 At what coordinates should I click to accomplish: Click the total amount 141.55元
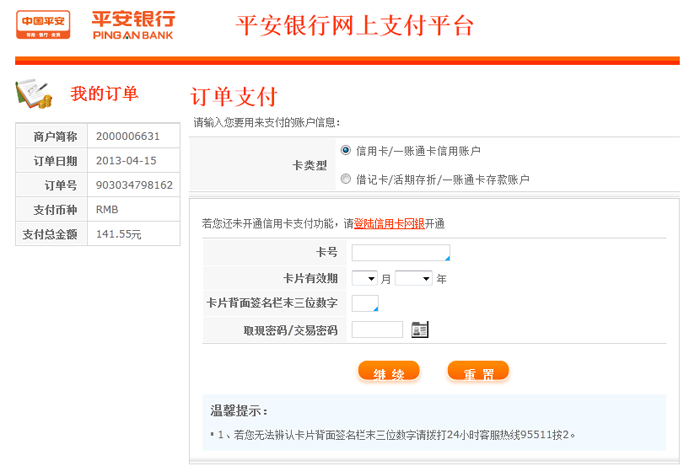pyautogui.click(x=119, y=234)
